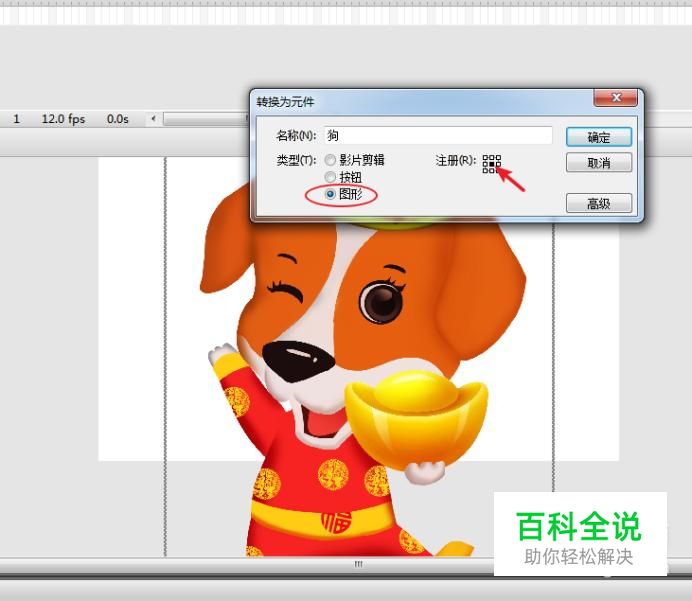Click the 确定 button in the dialog
Viewport: 692px width, 601px height.
598,137
